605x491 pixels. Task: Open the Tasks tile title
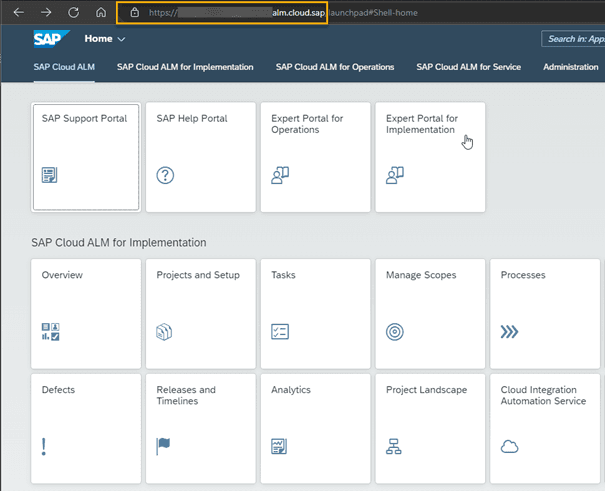tap(283, 275)
